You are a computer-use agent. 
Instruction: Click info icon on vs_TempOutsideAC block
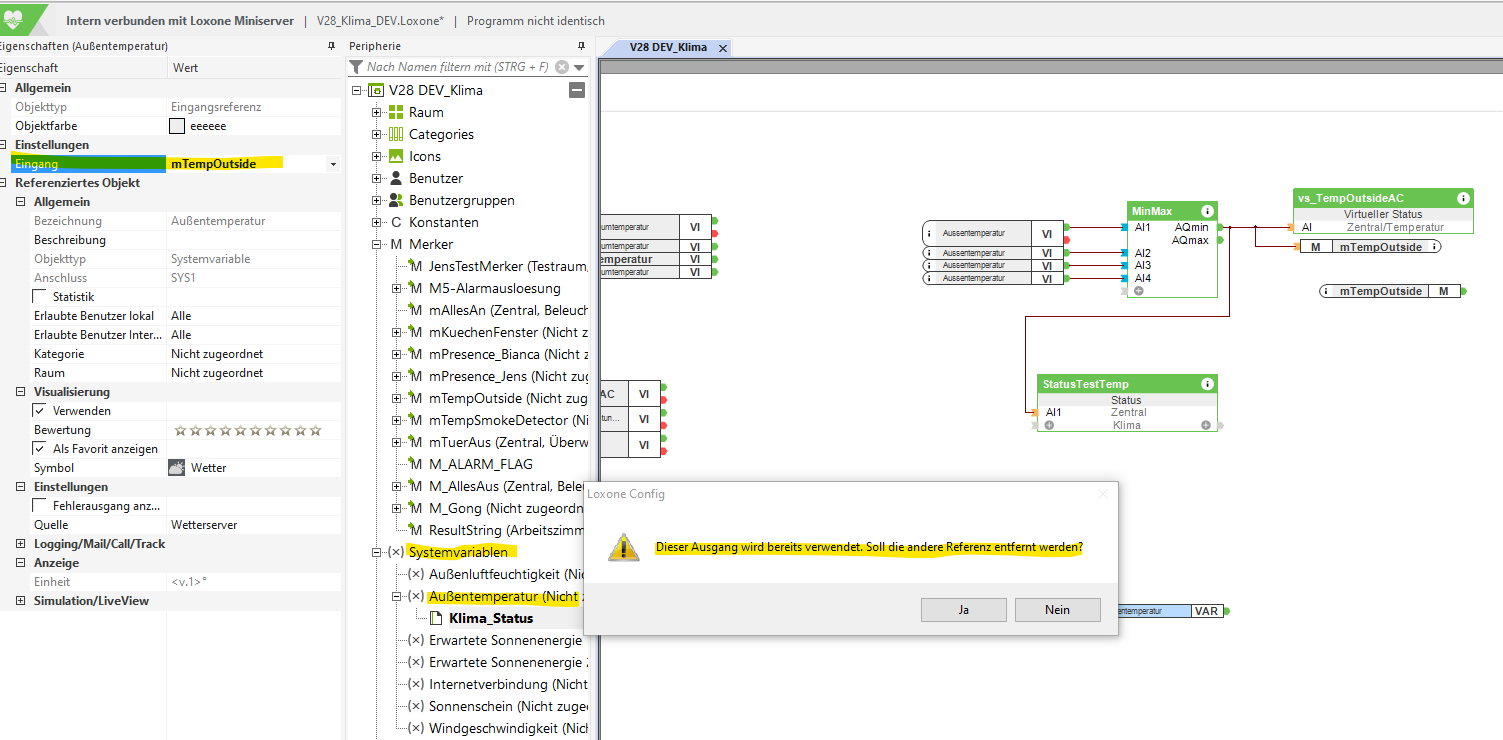pyautogui.click(x=1463, y=198)
